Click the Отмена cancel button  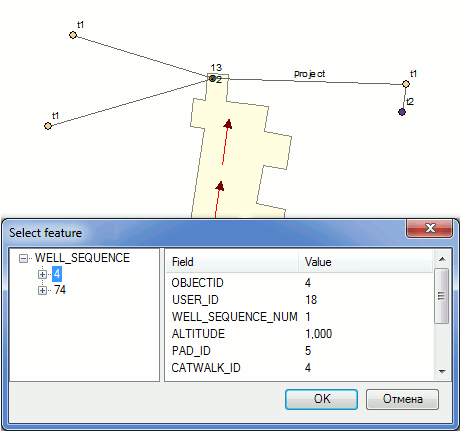pos(402,399)
